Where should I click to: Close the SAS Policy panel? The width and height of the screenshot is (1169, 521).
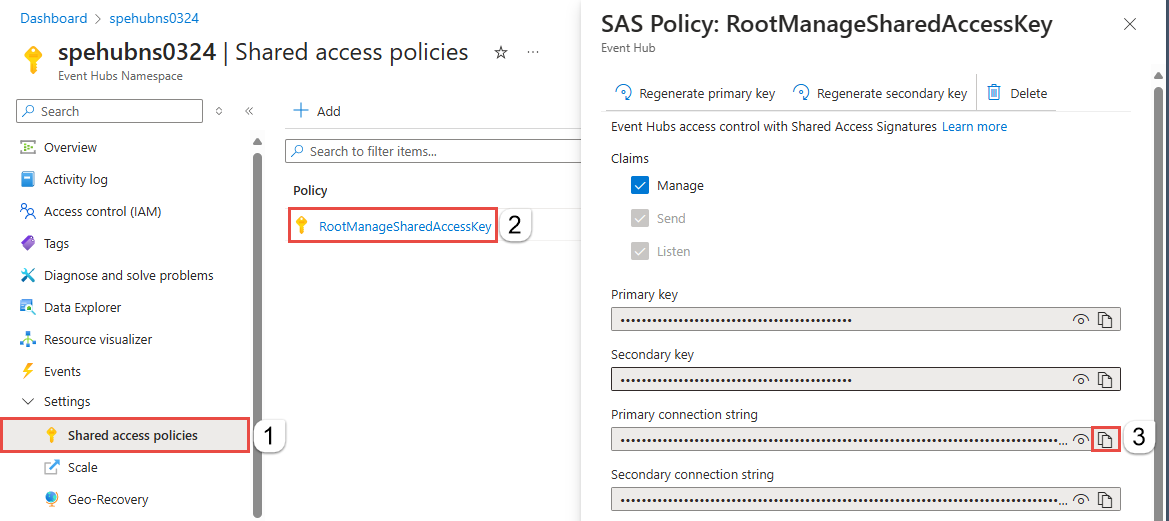pos(1129,25)
